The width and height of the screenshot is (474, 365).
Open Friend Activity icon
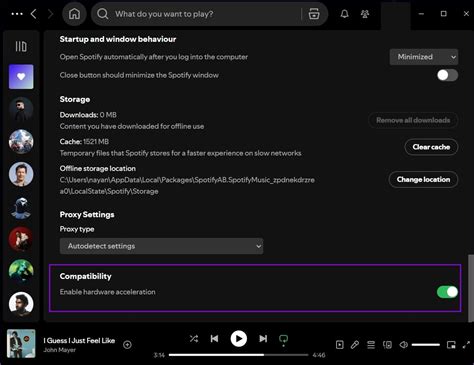pyautogui.click(x=365, y=14)
